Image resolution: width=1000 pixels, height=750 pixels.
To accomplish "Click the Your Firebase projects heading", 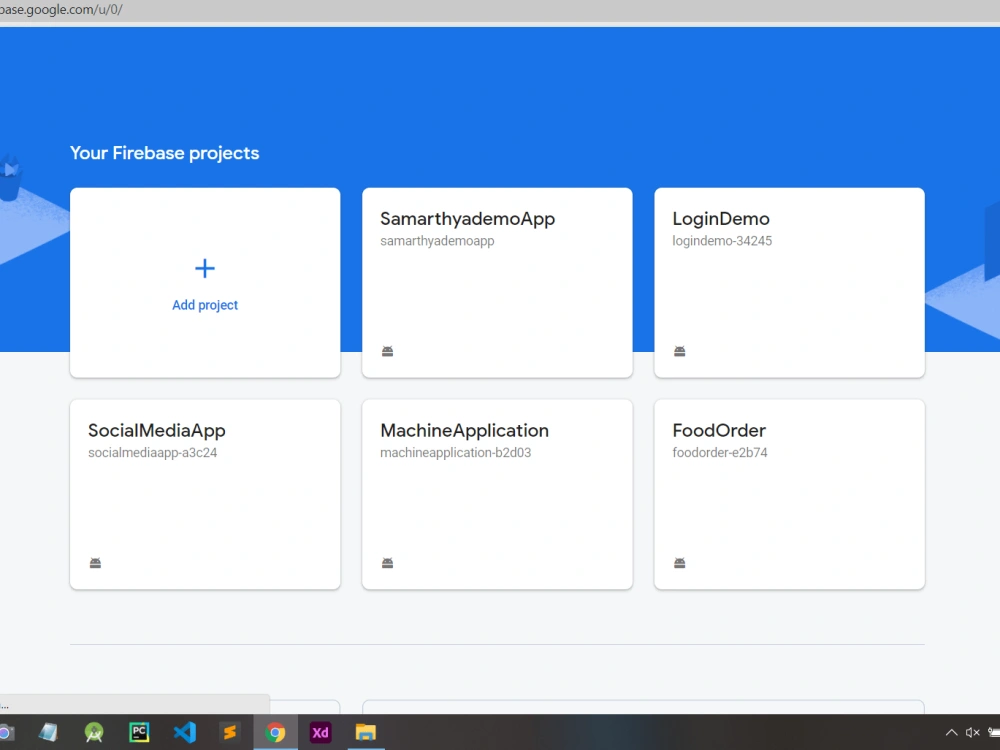I will pyautogui.click(x=165, y=153).
